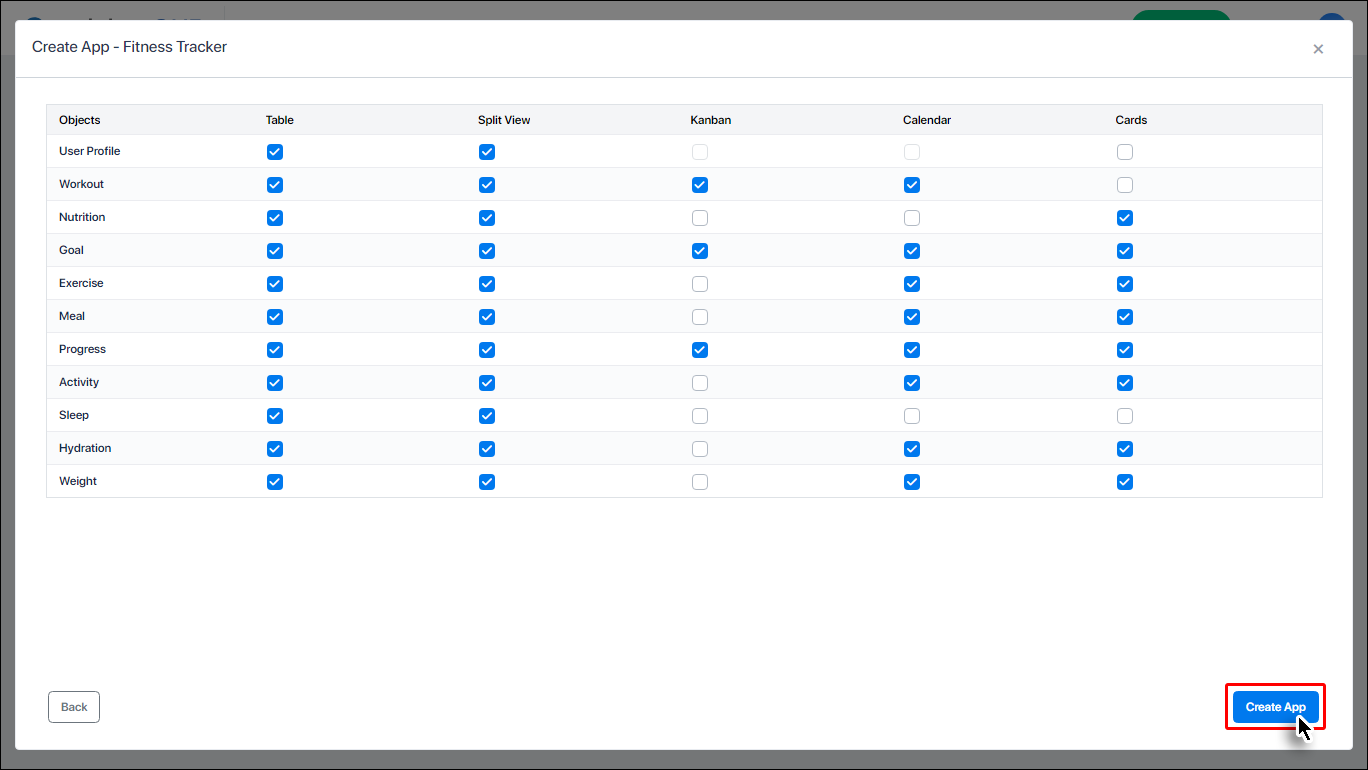Viewport: 1368px width, 770px height.
Task: Select the Hydration object name
Action: pyautogui.click(x=85, y=448)
